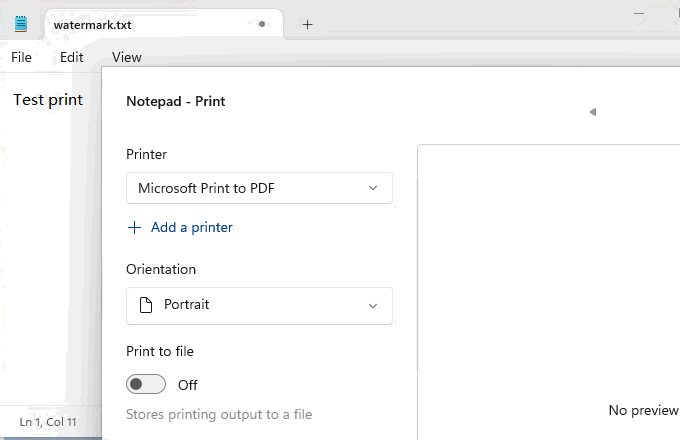Open the Printer dropdown (Microsoft Print to PDF)
The width and height of the screenshot is (680, 440).
[259, 188]
